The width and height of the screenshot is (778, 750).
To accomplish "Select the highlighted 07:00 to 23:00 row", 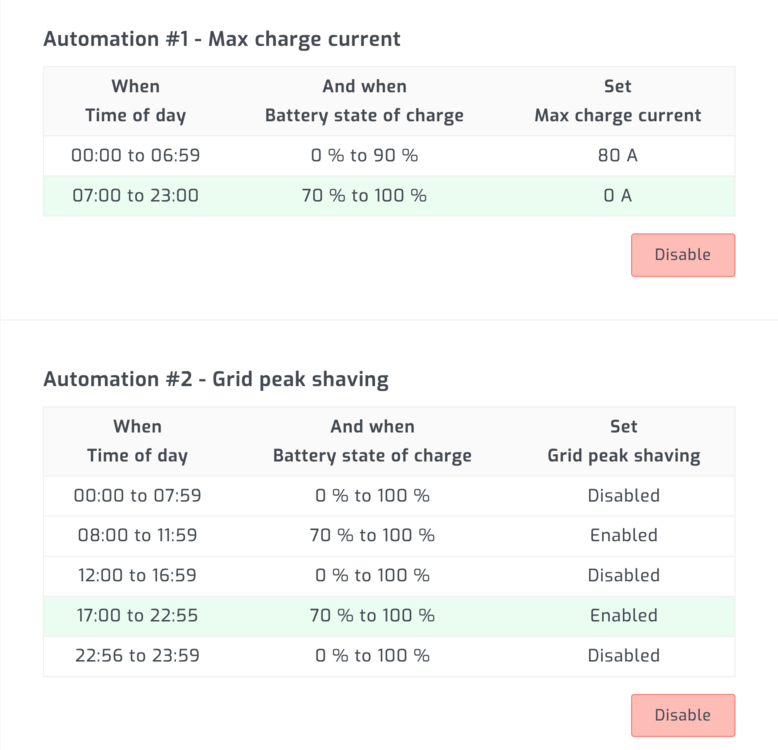I will point(135,196).
